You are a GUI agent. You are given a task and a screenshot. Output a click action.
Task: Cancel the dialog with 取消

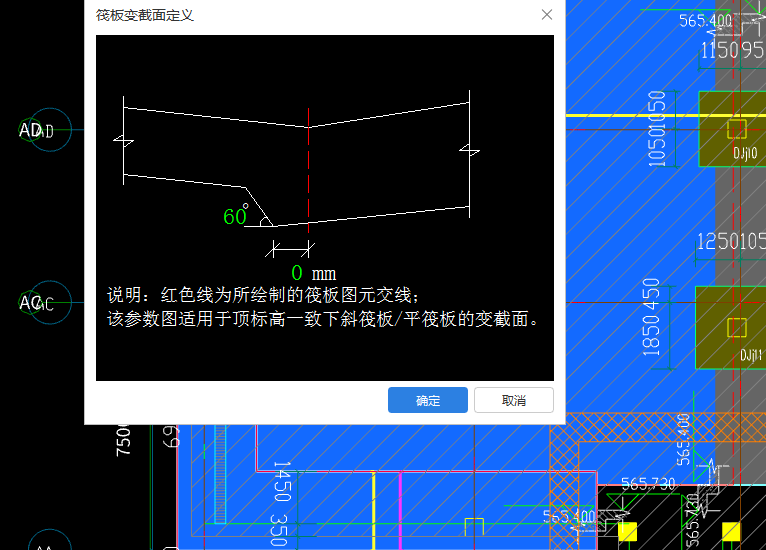point(513,400)
